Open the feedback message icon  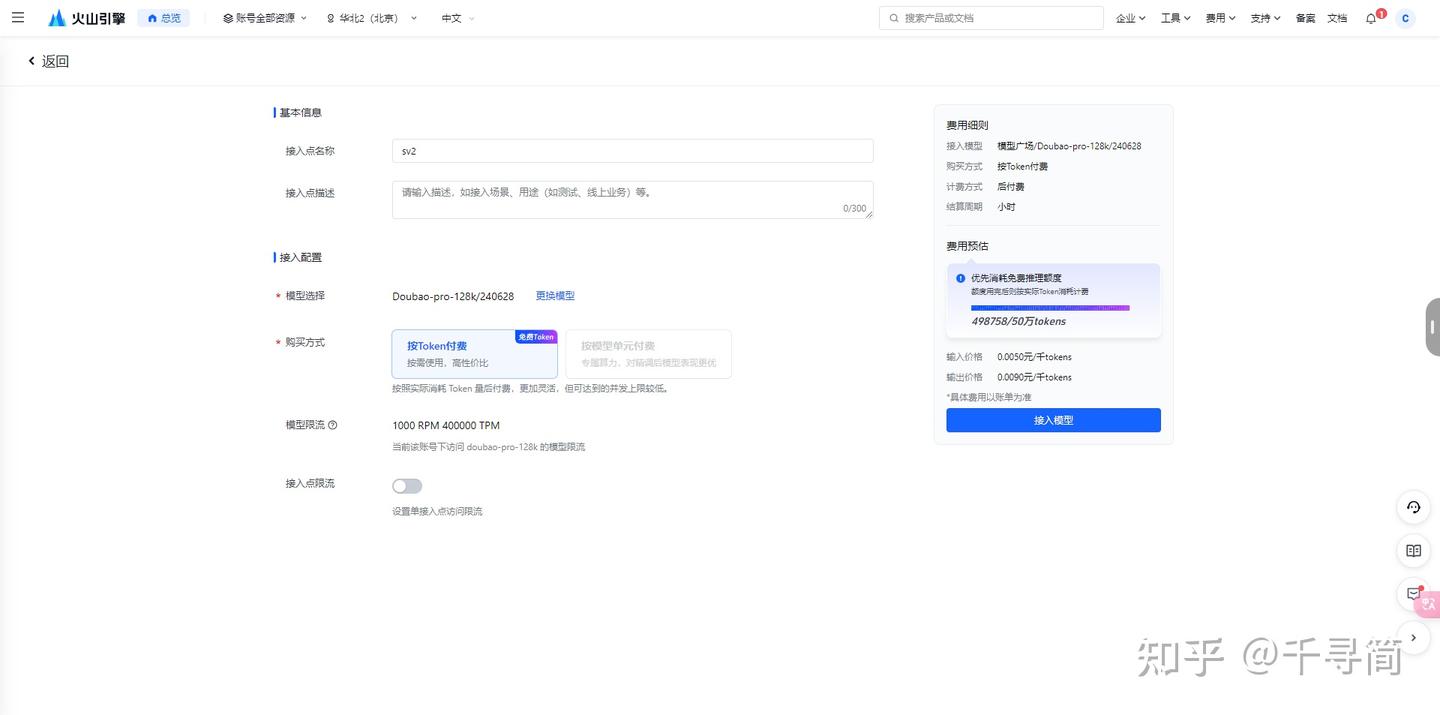point(1413,594)
